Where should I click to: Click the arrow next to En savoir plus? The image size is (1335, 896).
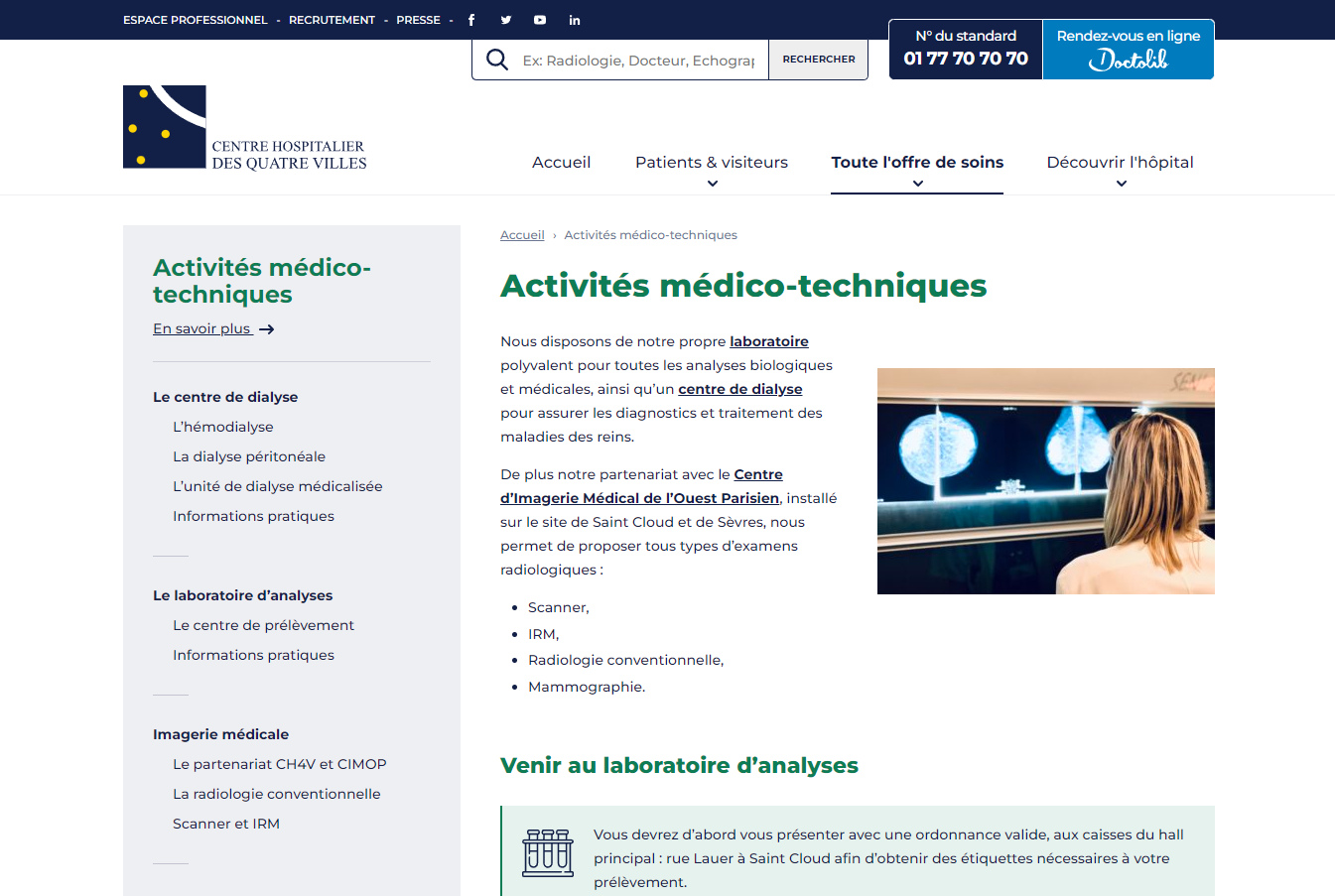tap(266, 329)
